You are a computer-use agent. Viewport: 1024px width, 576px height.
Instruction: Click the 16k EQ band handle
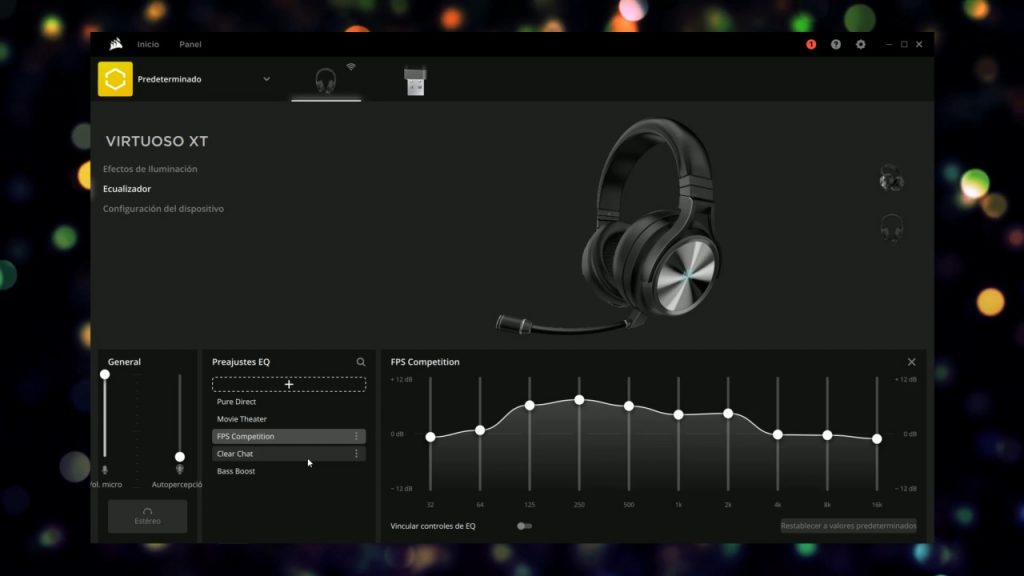pyautogui.click(x=877, y=439)
